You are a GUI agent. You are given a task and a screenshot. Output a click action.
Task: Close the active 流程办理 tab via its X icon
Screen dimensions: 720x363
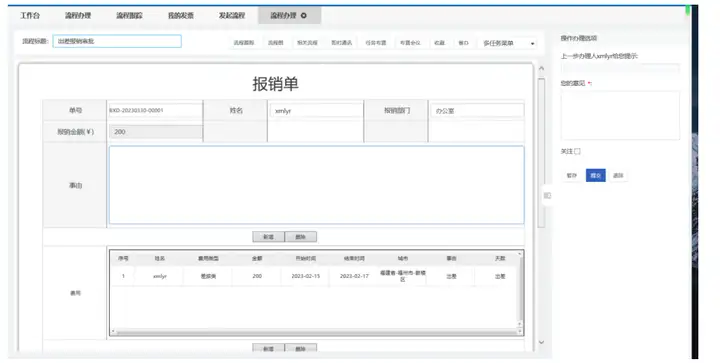click(x=304, y=16)
